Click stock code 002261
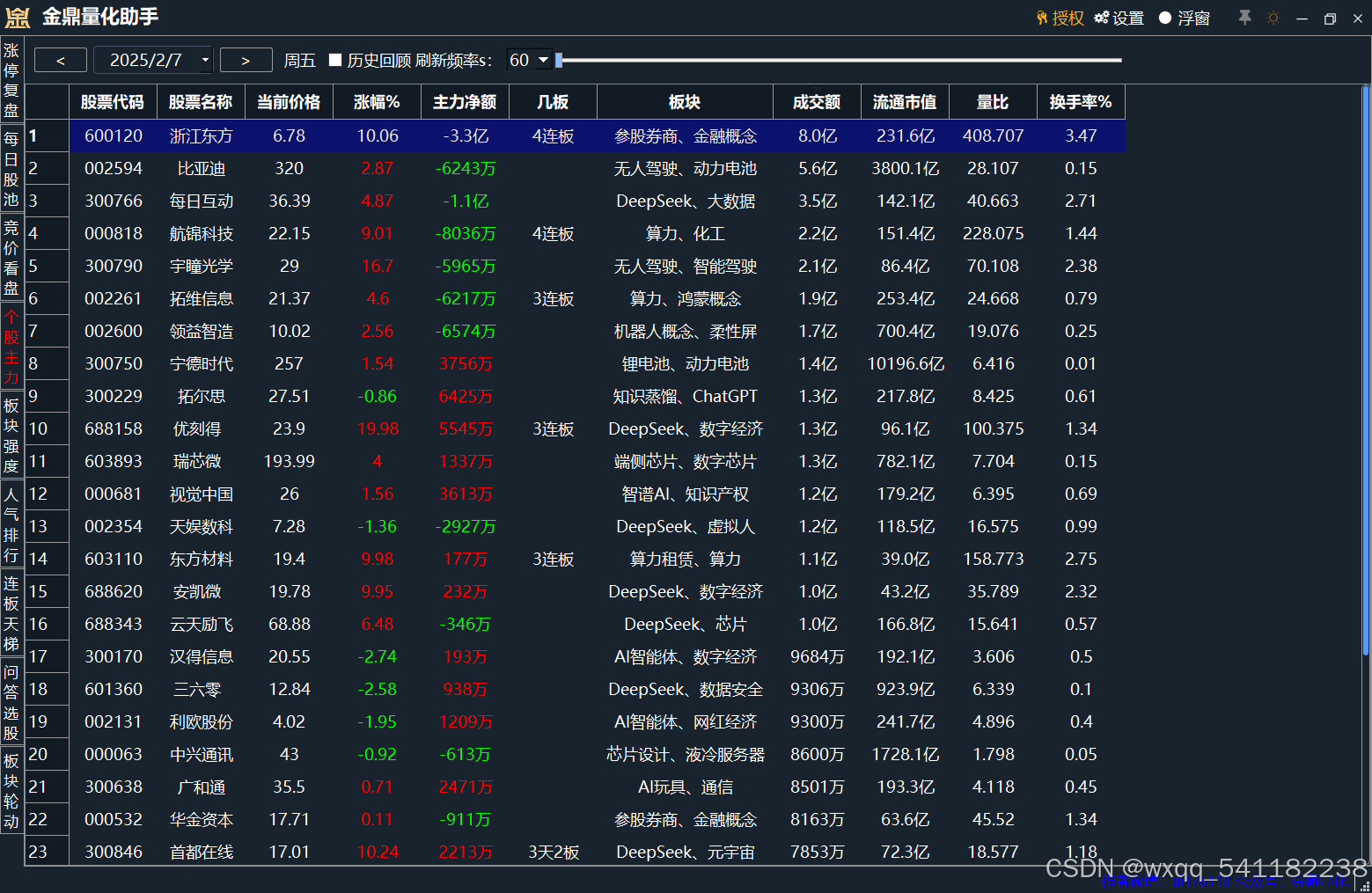 [x=114, y=298]
